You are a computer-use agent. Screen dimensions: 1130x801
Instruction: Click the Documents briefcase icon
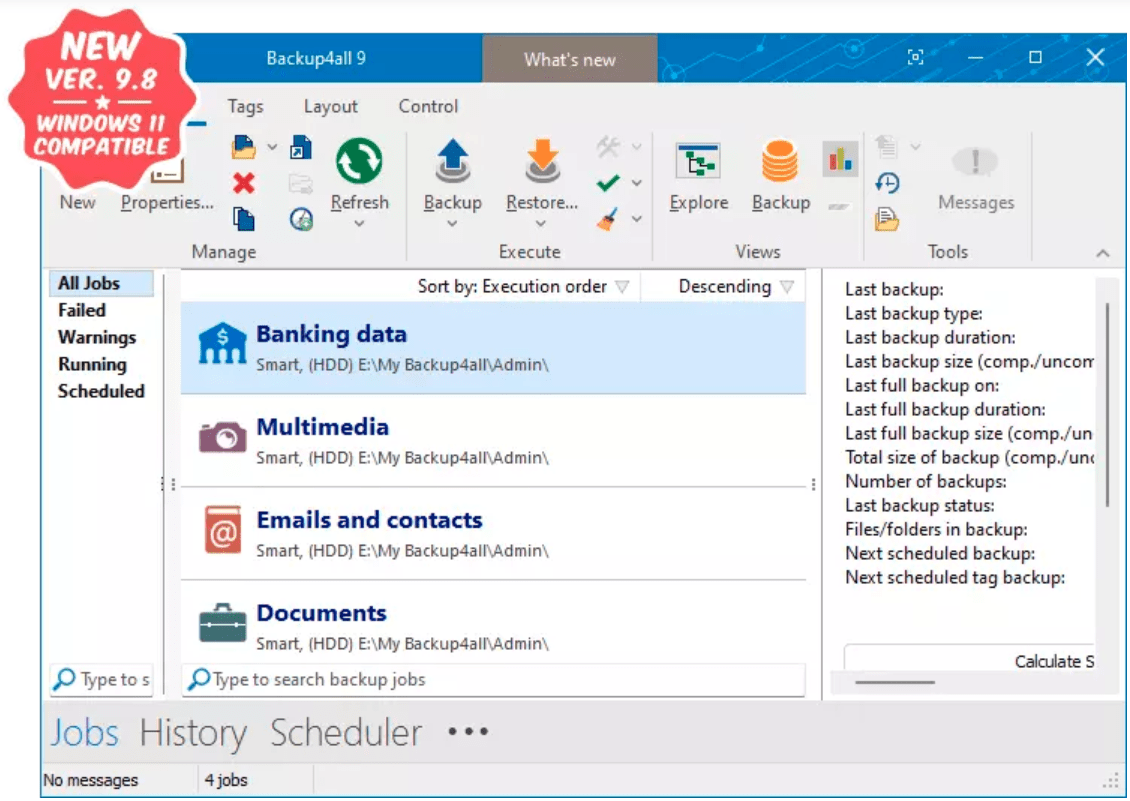[x=222, y=622]
